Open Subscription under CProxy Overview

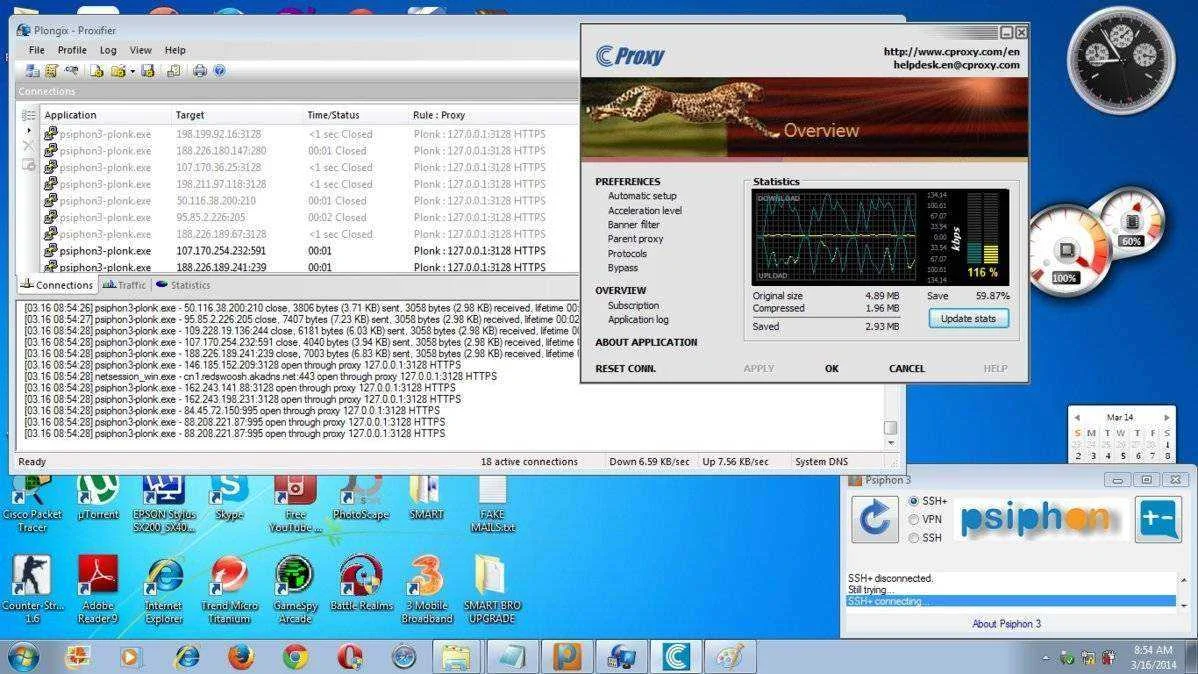pos(633,305)
